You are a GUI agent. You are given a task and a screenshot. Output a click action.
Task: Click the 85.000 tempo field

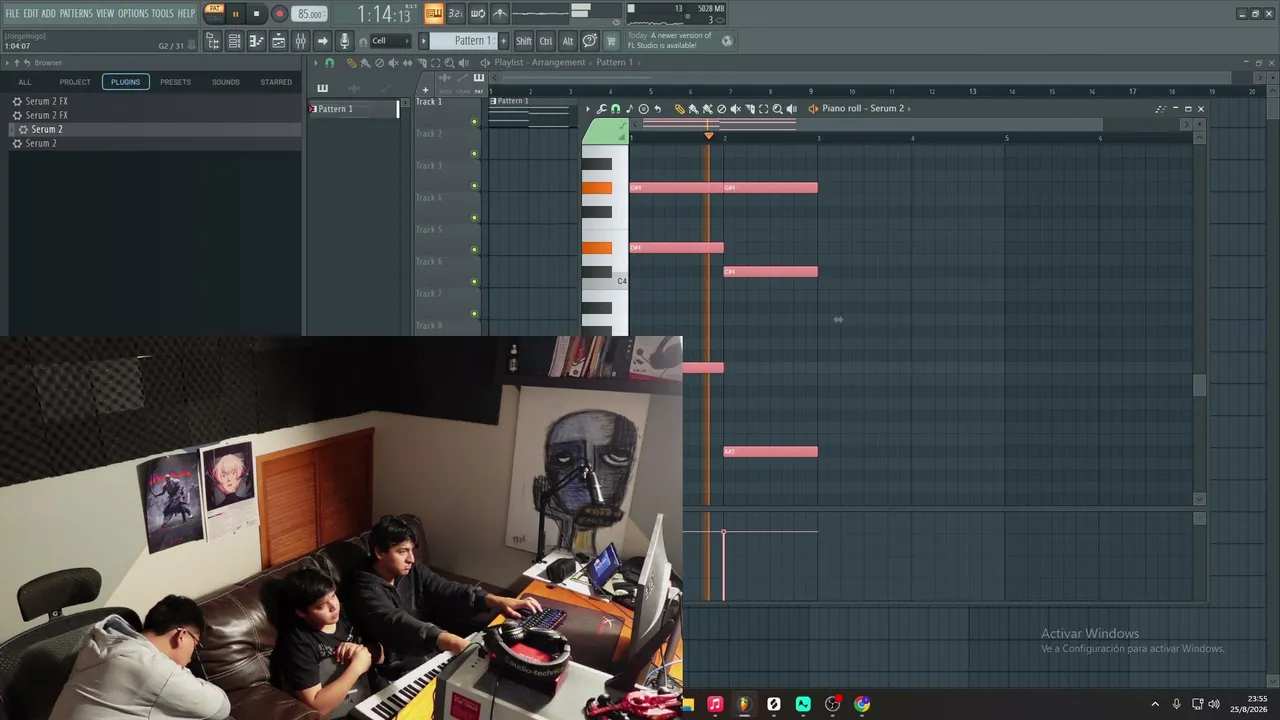[311, 14]
